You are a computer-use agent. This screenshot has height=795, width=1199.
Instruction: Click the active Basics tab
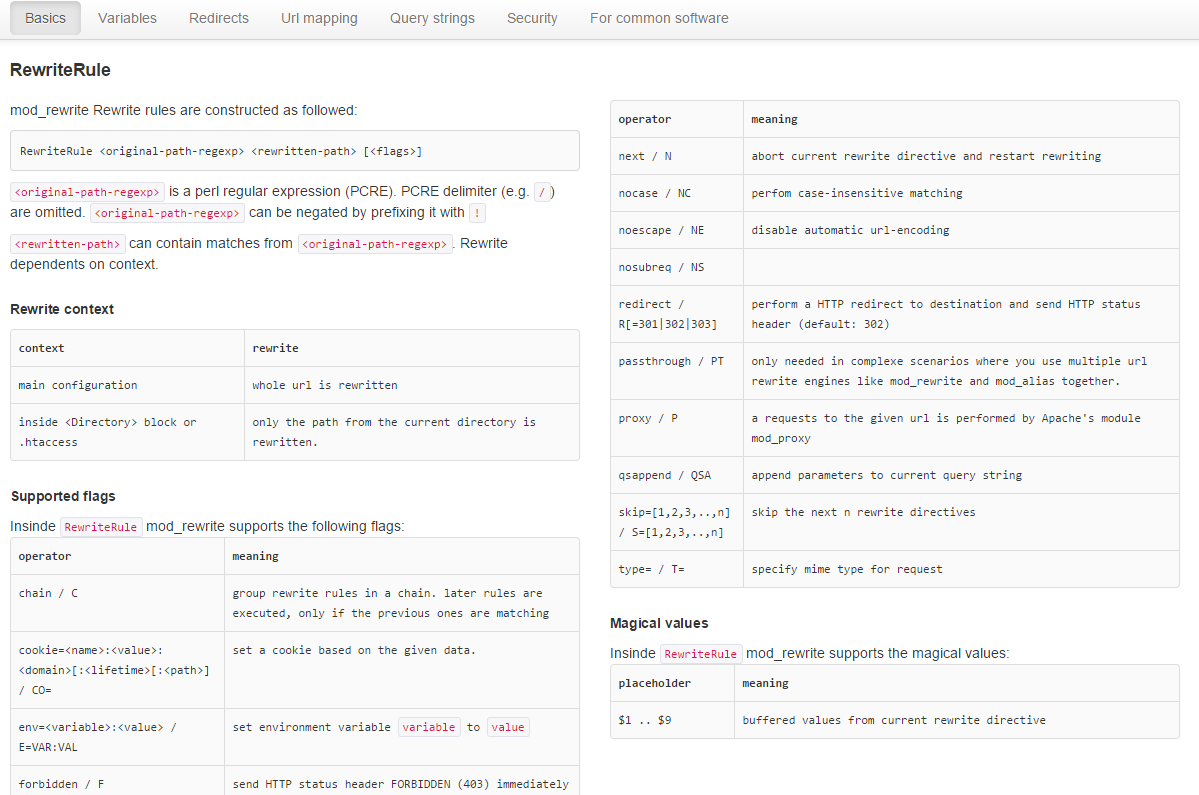tap(45, 17)
